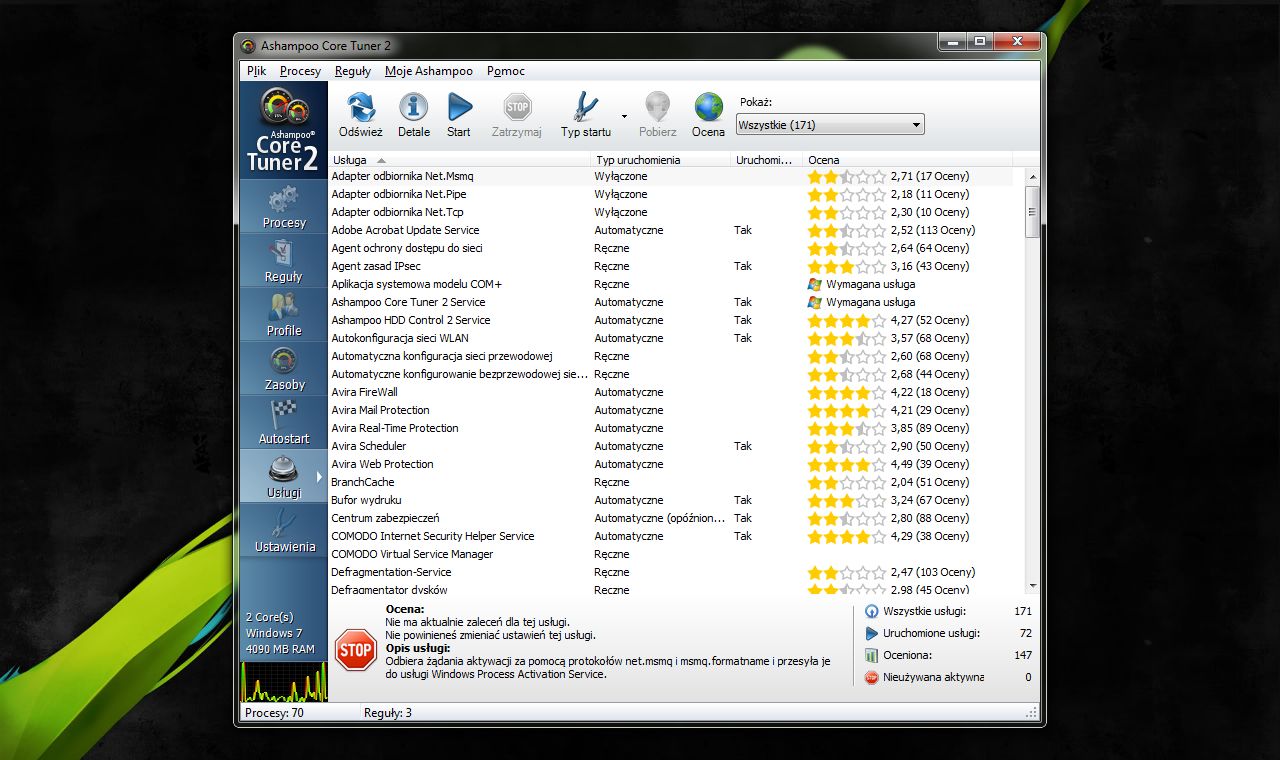Select the Usługi sidebar section
This screenshot has width=1280, height=760.
coord(284,476)
